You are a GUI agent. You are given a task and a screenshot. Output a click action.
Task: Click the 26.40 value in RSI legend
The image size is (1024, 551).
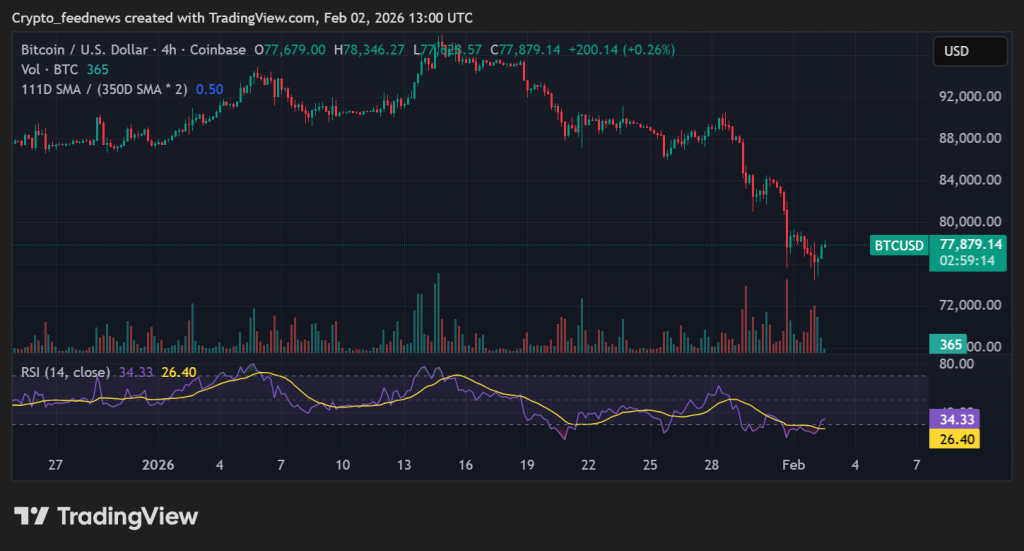179,372
